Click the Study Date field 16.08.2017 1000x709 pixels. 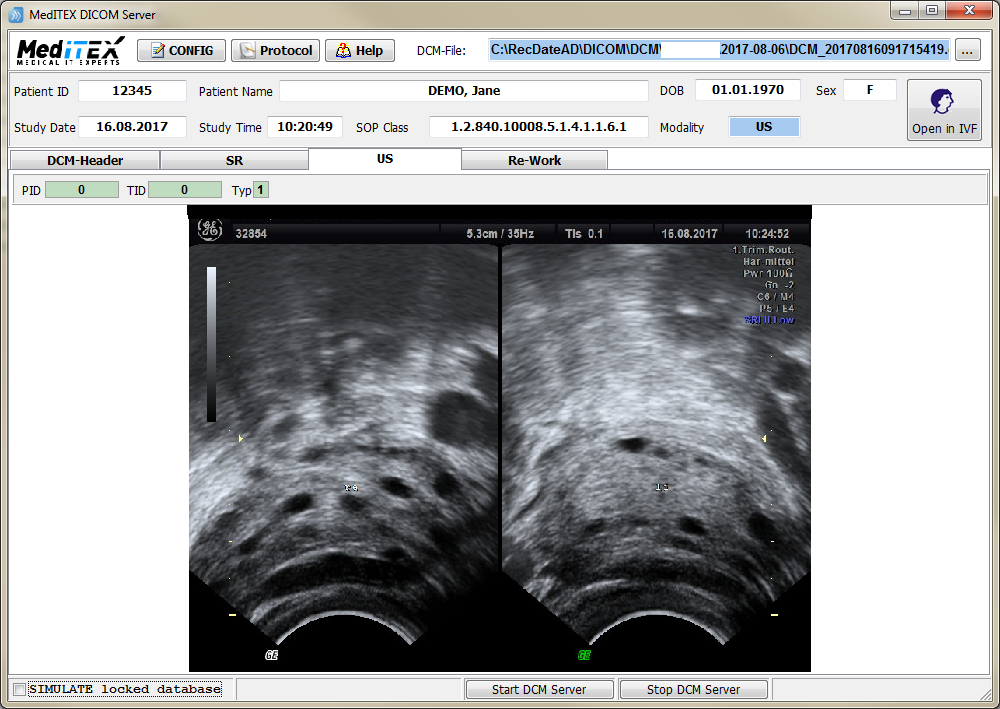[x=132, y=127]
